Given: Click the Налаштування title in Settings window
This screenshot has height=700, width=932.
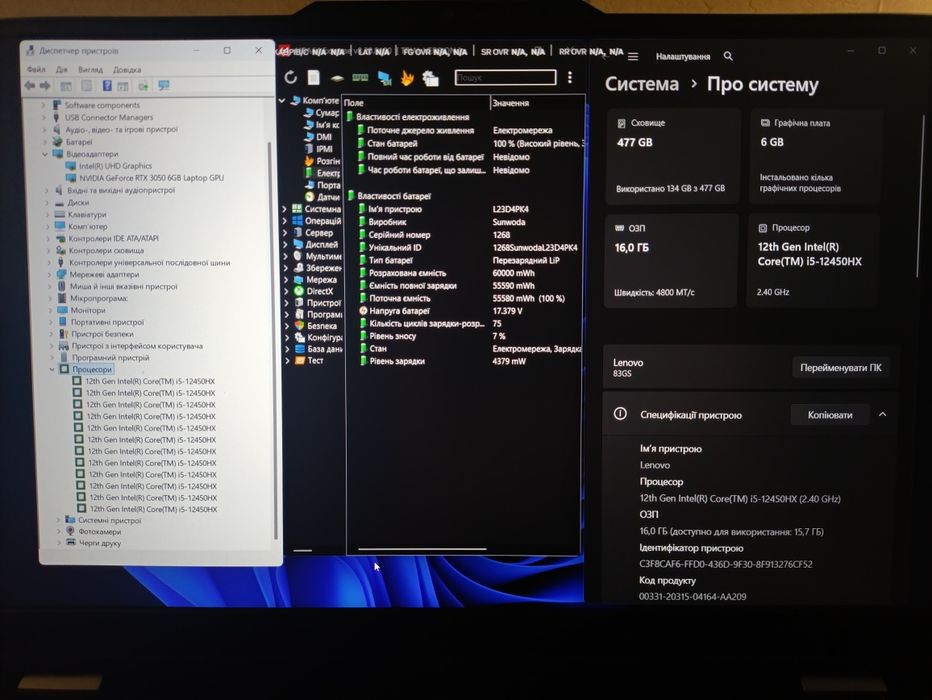Looking at the screenshot, I should tap(683, 56).
